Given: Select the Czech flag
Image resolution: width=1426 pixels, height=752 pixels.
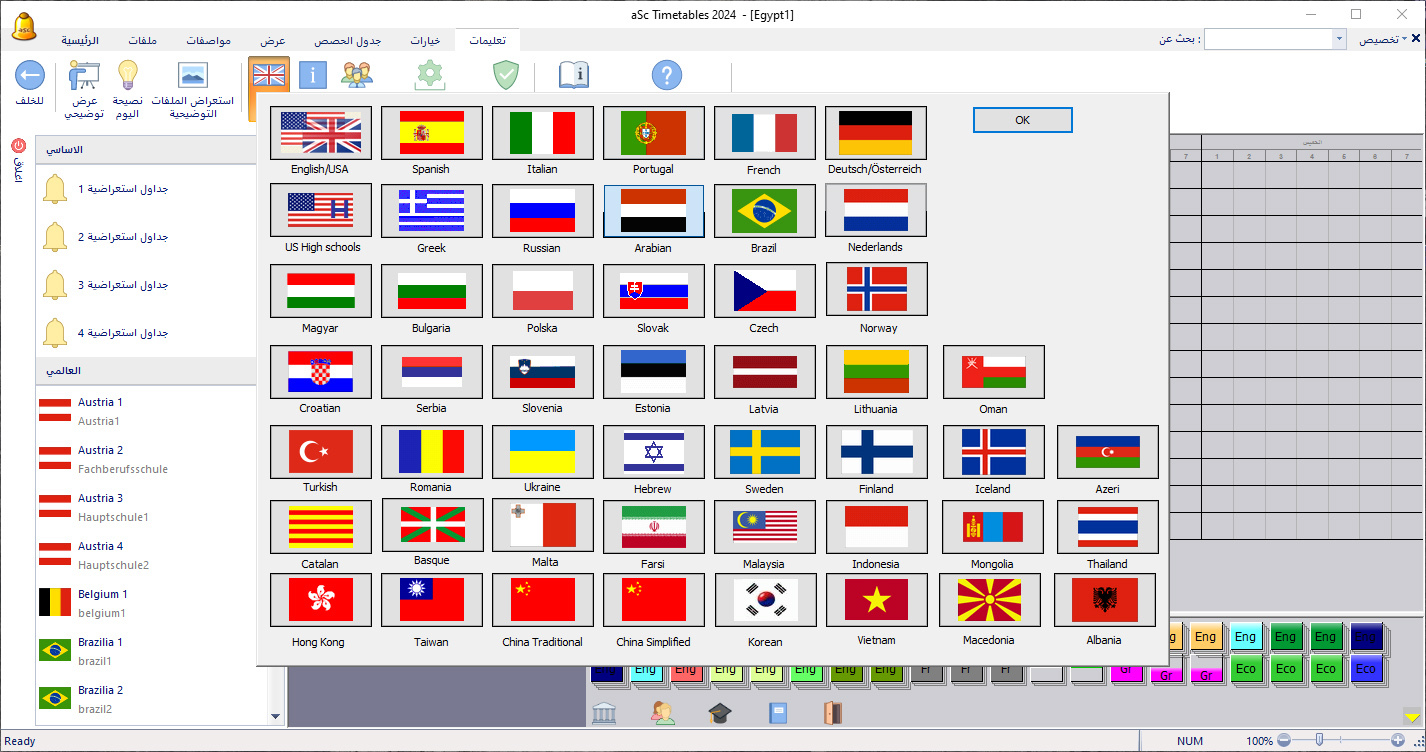Looking at the screenshot, I should pyautogui.click(x=765, y=290).
